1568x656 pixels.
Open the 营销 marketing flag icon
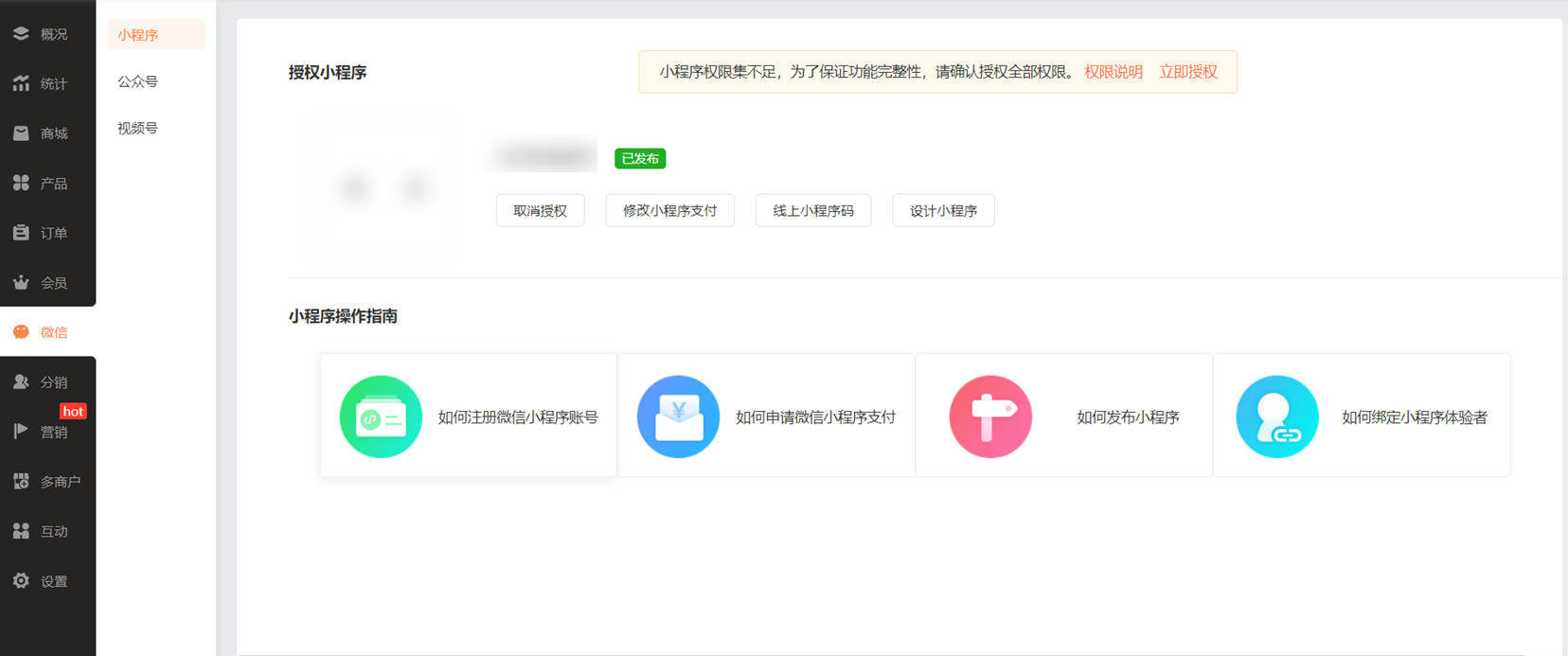pos(21,432)
